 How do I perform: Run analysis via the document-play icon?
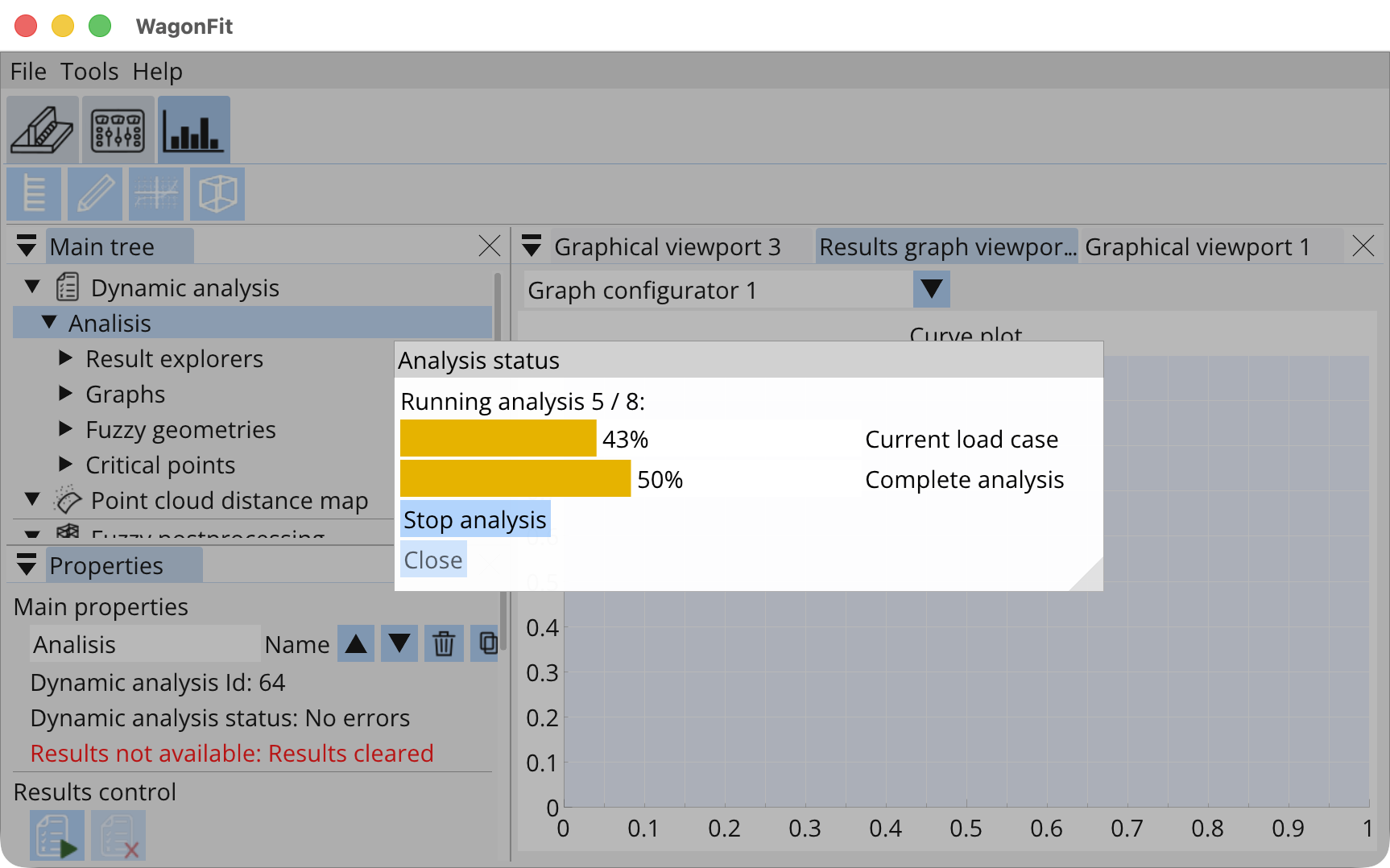56,836
